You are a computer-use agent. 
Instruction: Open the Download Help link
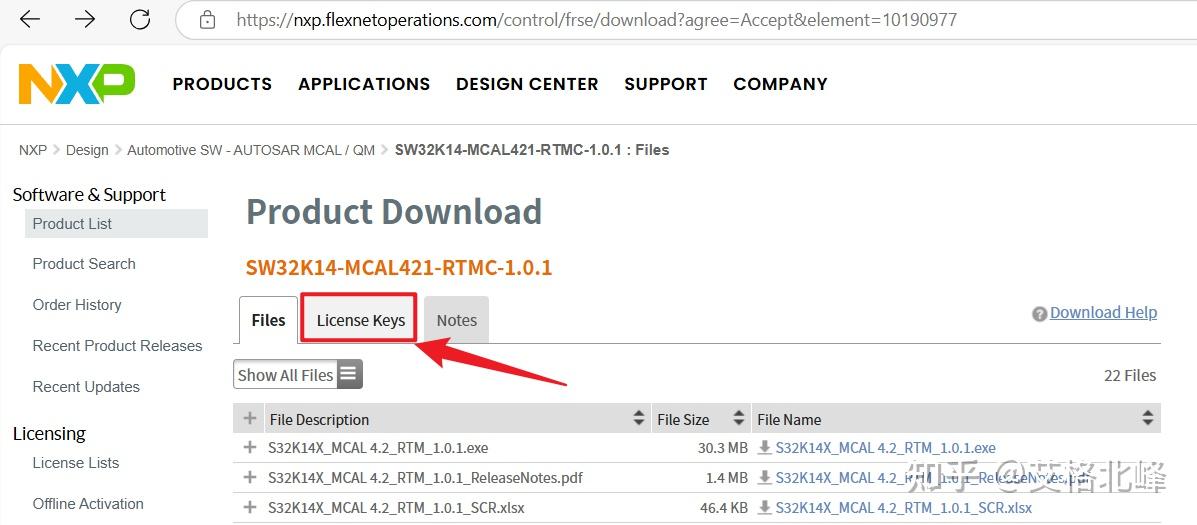pyautogui.click(x=1103, y=312)
